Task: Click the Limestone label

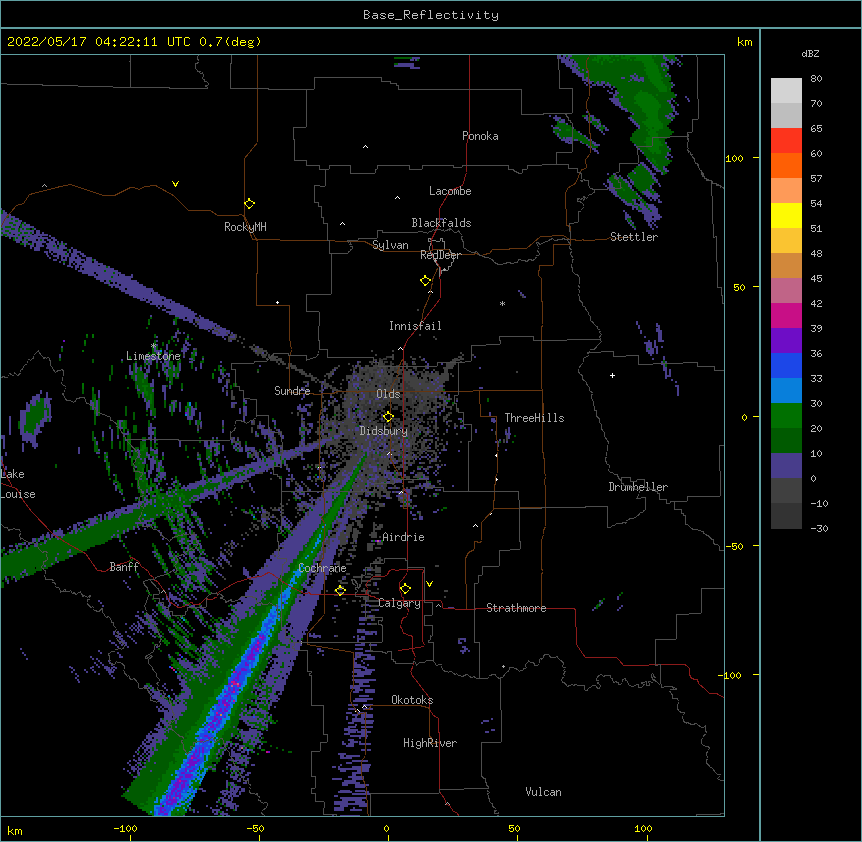Action: (x=153, y=356)
